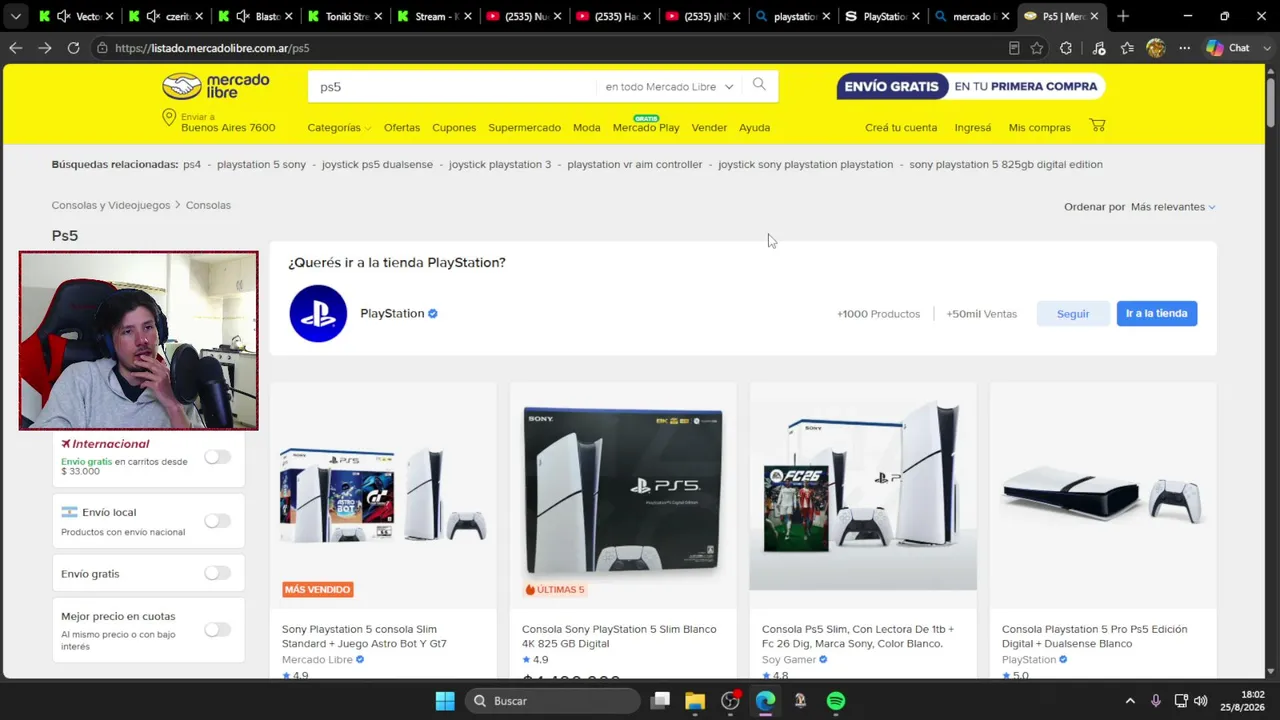The height and width of the screenshot is (720, 1280).
Task: Click the Envío gratis primera compra banner
Action: pyautogui.click(x=971, y=86)
